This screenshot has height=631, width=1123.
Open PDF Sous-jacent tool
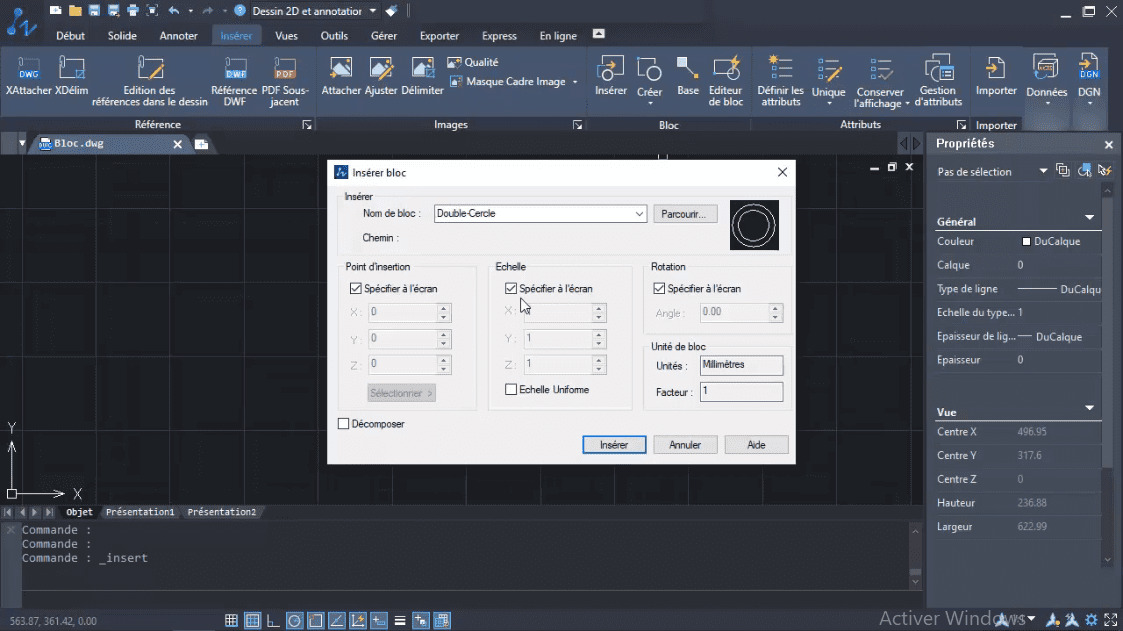285,69
